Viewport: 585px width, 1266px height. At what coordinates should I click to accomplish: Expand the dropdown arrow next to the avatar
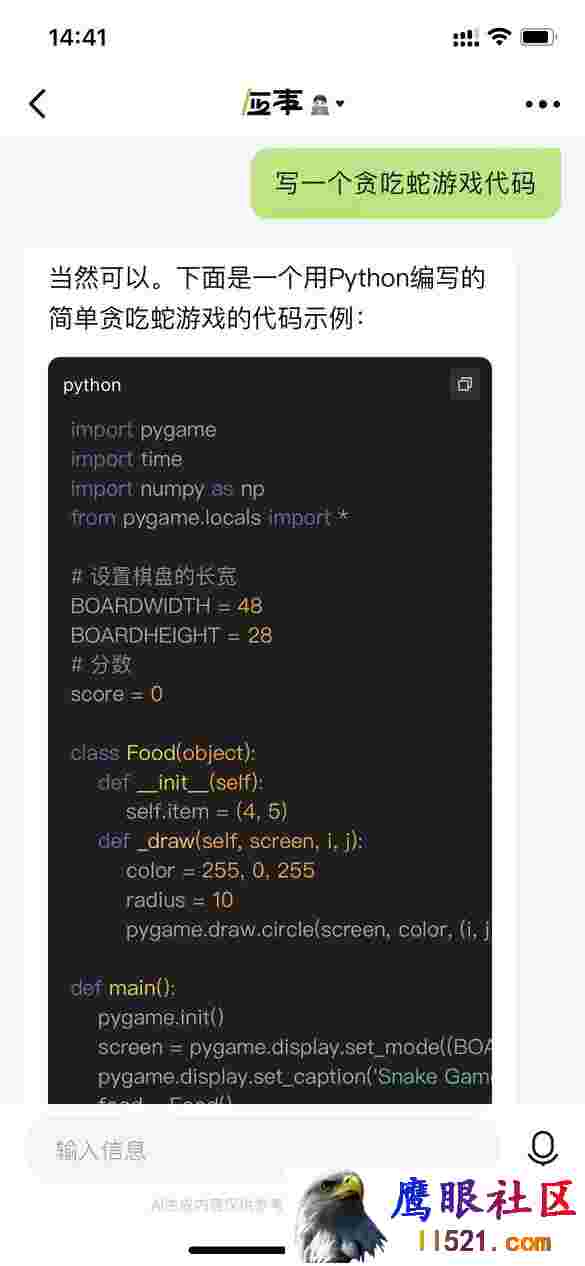click(340, 103)
